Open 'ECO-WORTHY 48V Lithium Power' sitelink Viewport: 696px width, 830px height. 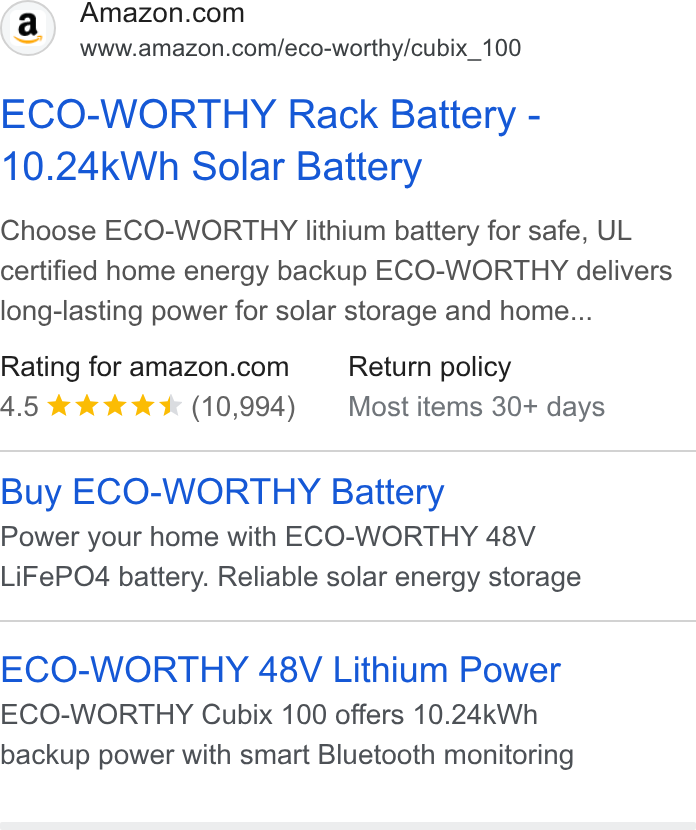[x=281, y=670]
